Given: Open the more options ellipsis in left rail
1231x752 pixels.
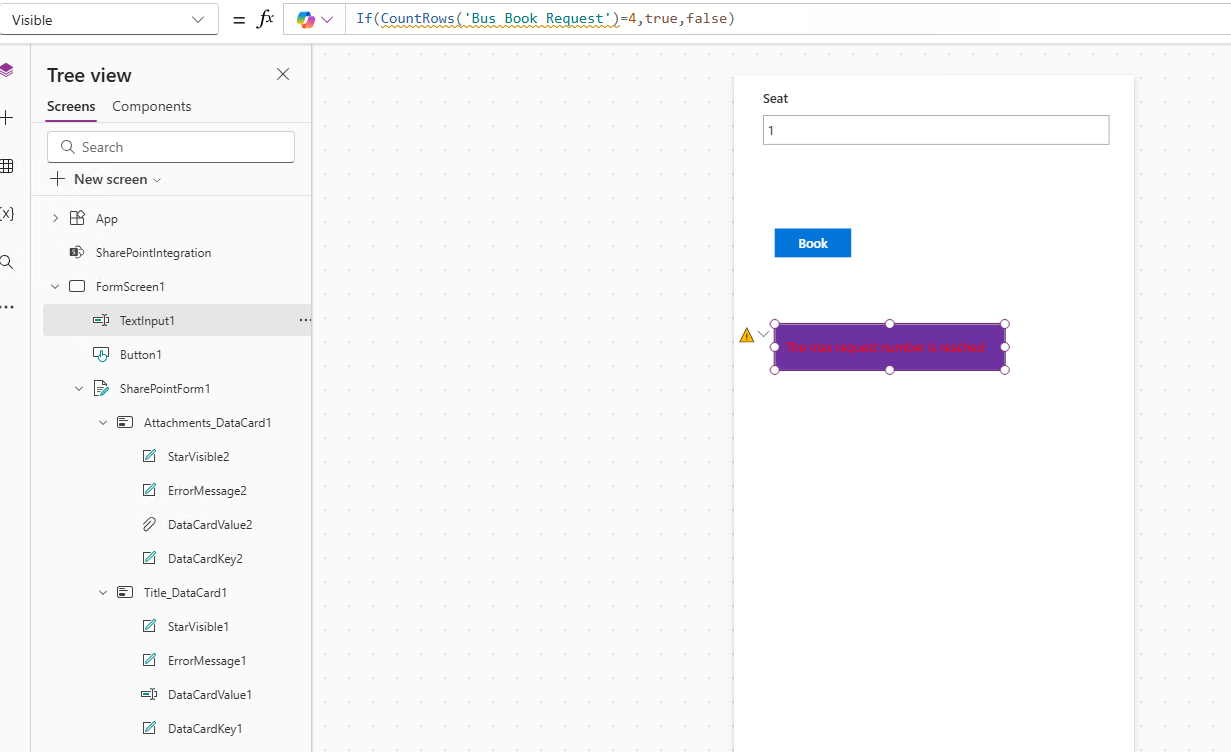Looking at the screenshot, I should click(8, 307).
